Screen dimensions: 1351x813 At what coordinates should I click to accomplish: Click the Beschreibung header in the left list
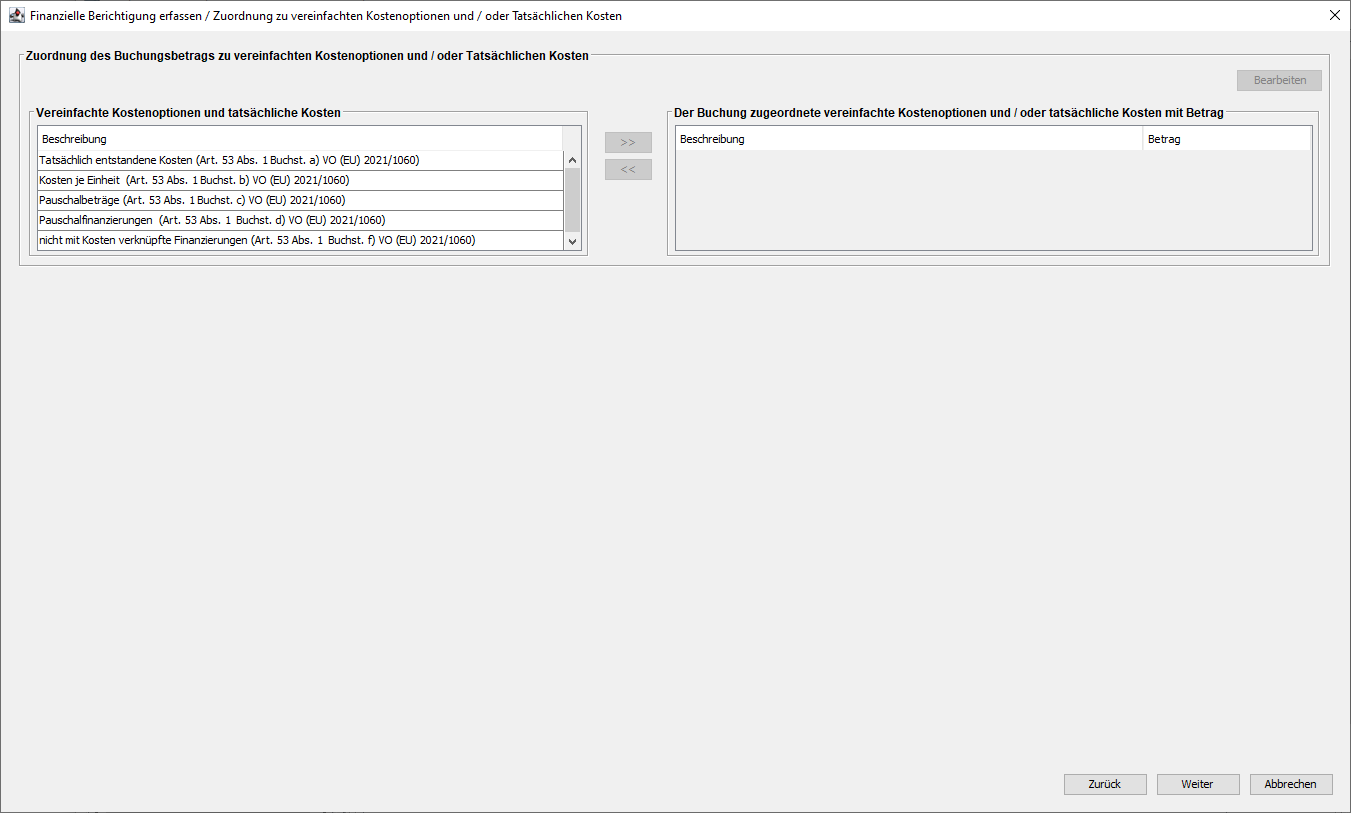(300, 139)
